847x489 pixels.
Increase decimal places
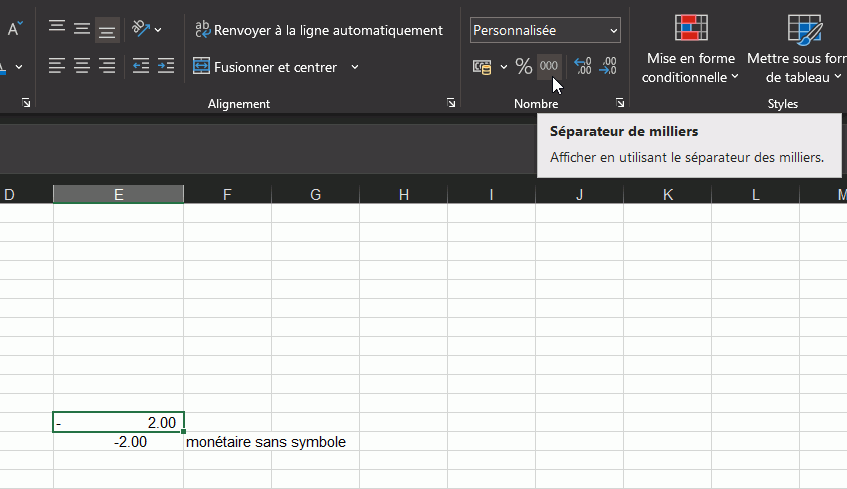pyautogui.click(x=583, y=67)
